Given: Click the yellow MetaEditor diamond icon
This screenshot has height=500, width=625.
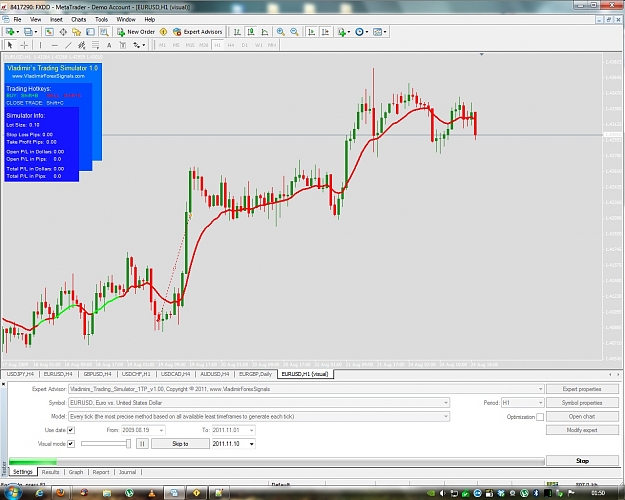Looking at the screenshot, I should point(163,32).
